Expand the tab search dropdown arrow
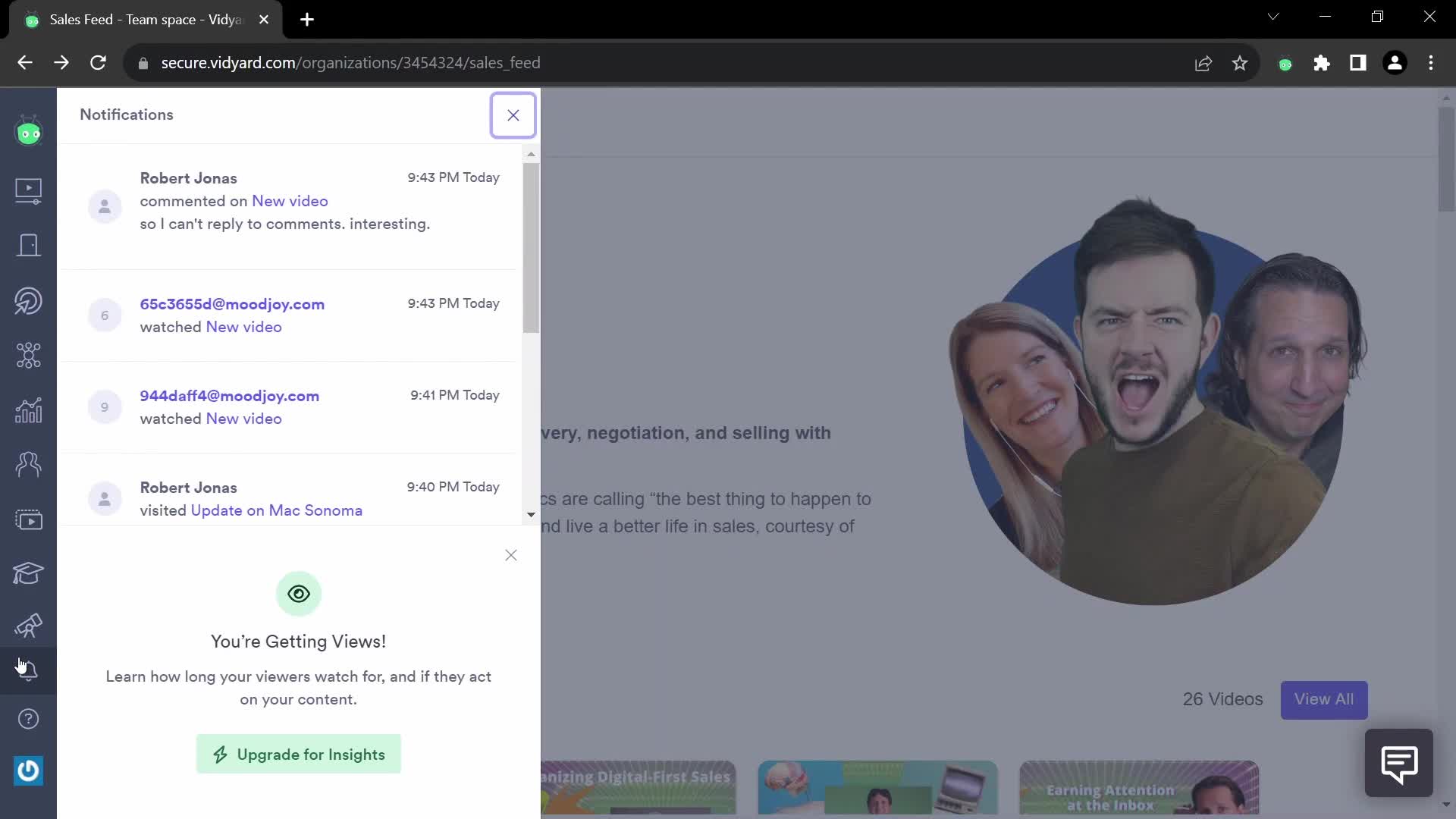1456x819 pixels. pyautogui.click(x=1273, y=17)
